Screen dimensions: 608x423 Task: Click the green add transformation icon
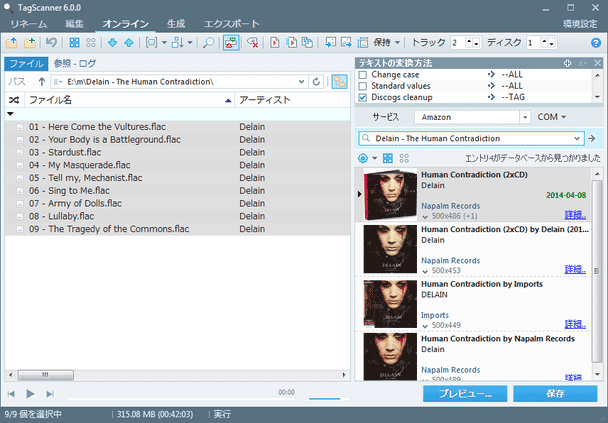pos(567,63)
